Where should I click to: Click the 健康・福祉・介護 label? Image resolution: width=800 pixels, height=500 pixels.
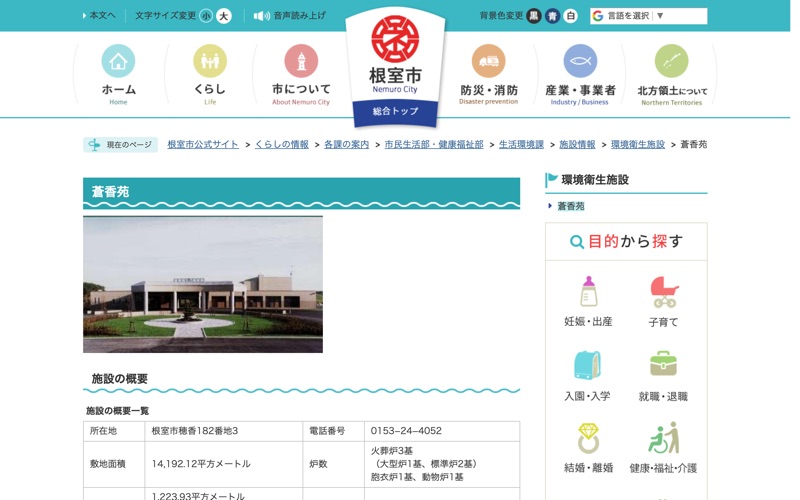click(663, 468)
